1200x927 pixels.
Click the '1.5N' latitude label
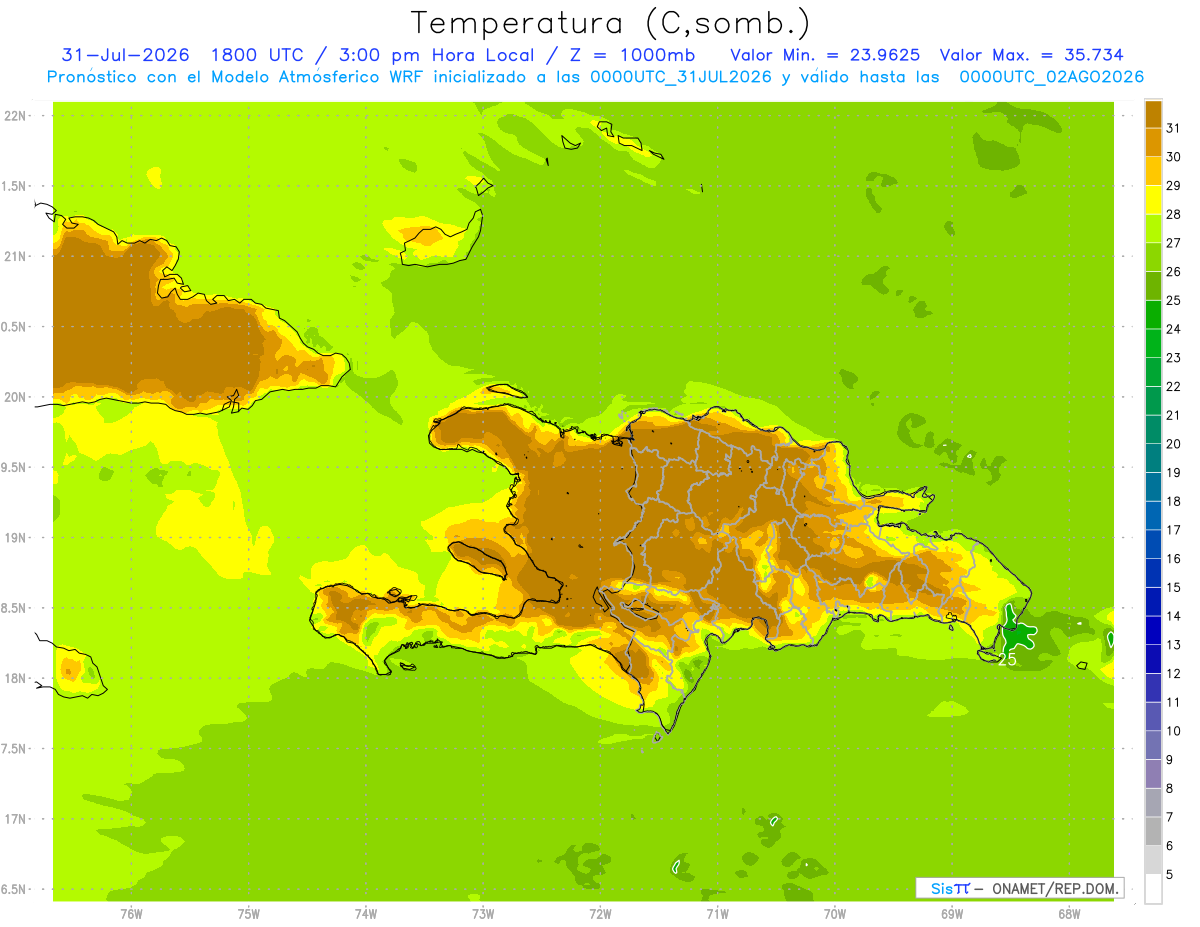pyautogui.click(x=15, y=186)
